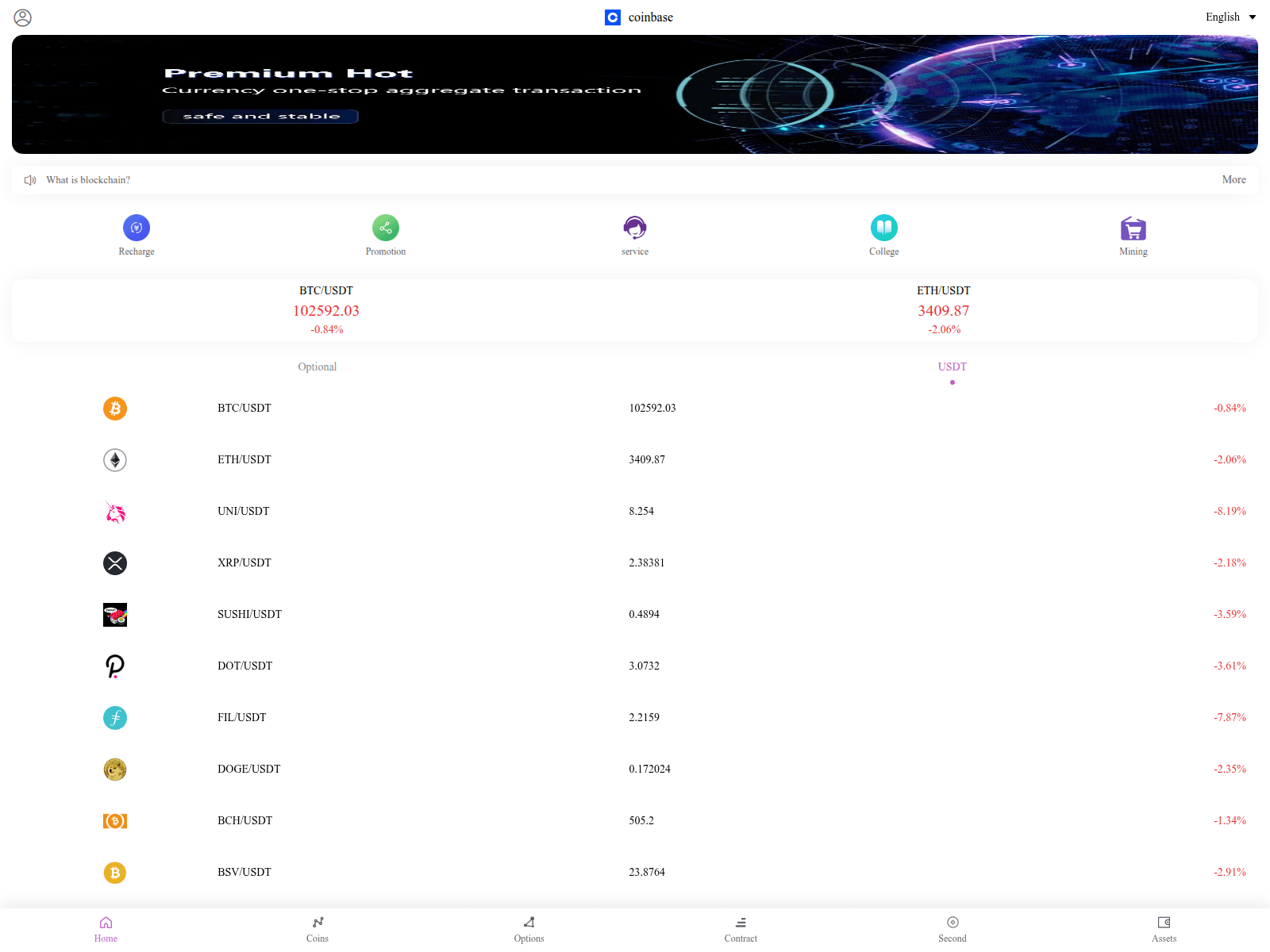Click the XRP price 2.38381
The width and height of the screenshot is (1270, 952).
[647, 563]
